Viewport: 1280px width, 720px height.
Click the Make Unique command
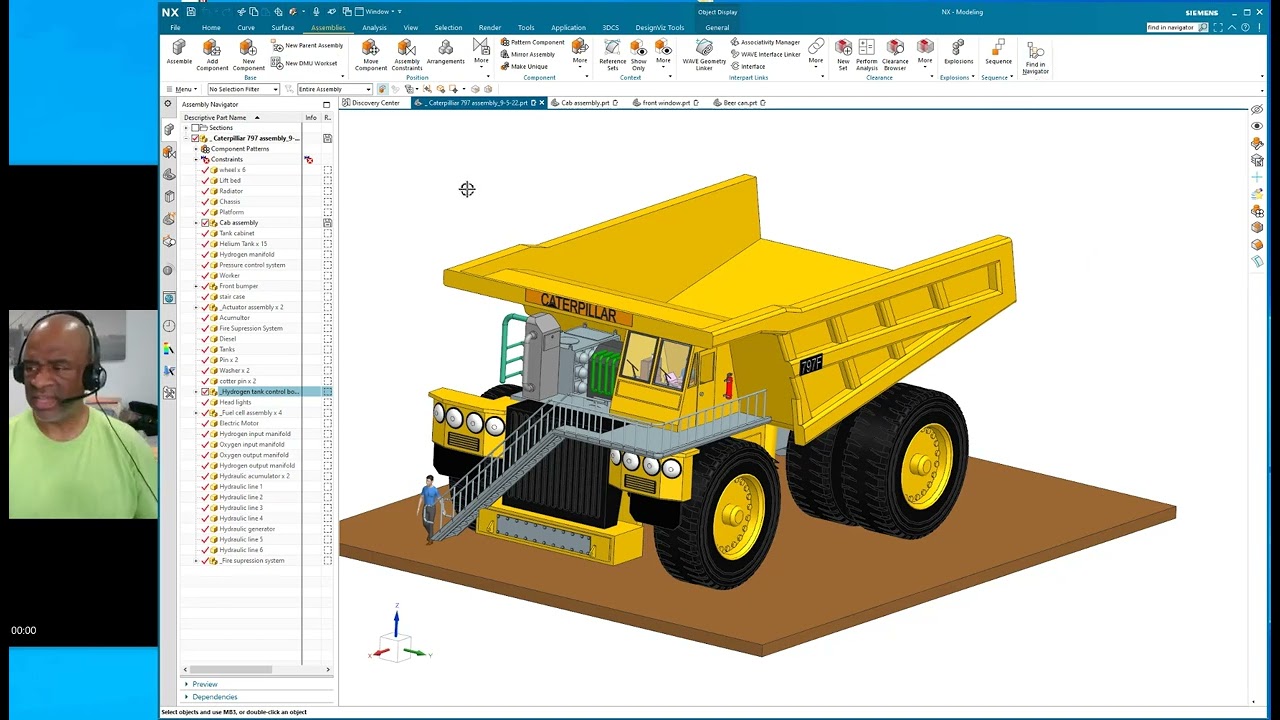pos(524,66)
